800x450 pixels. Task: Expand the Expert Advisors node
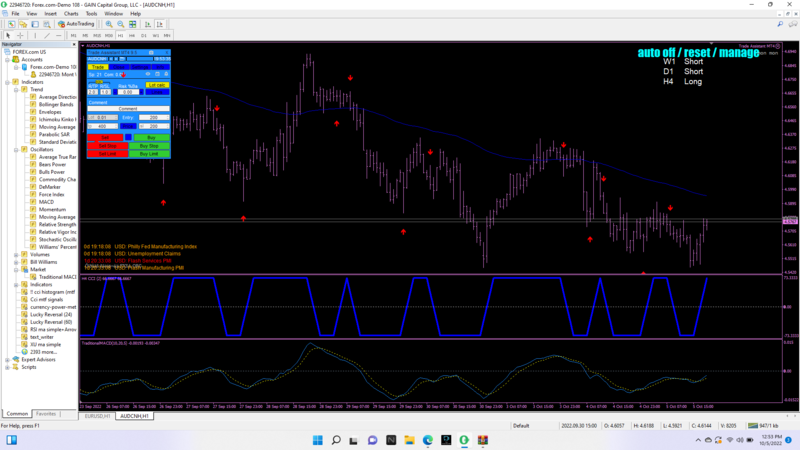tap(7, 360)
